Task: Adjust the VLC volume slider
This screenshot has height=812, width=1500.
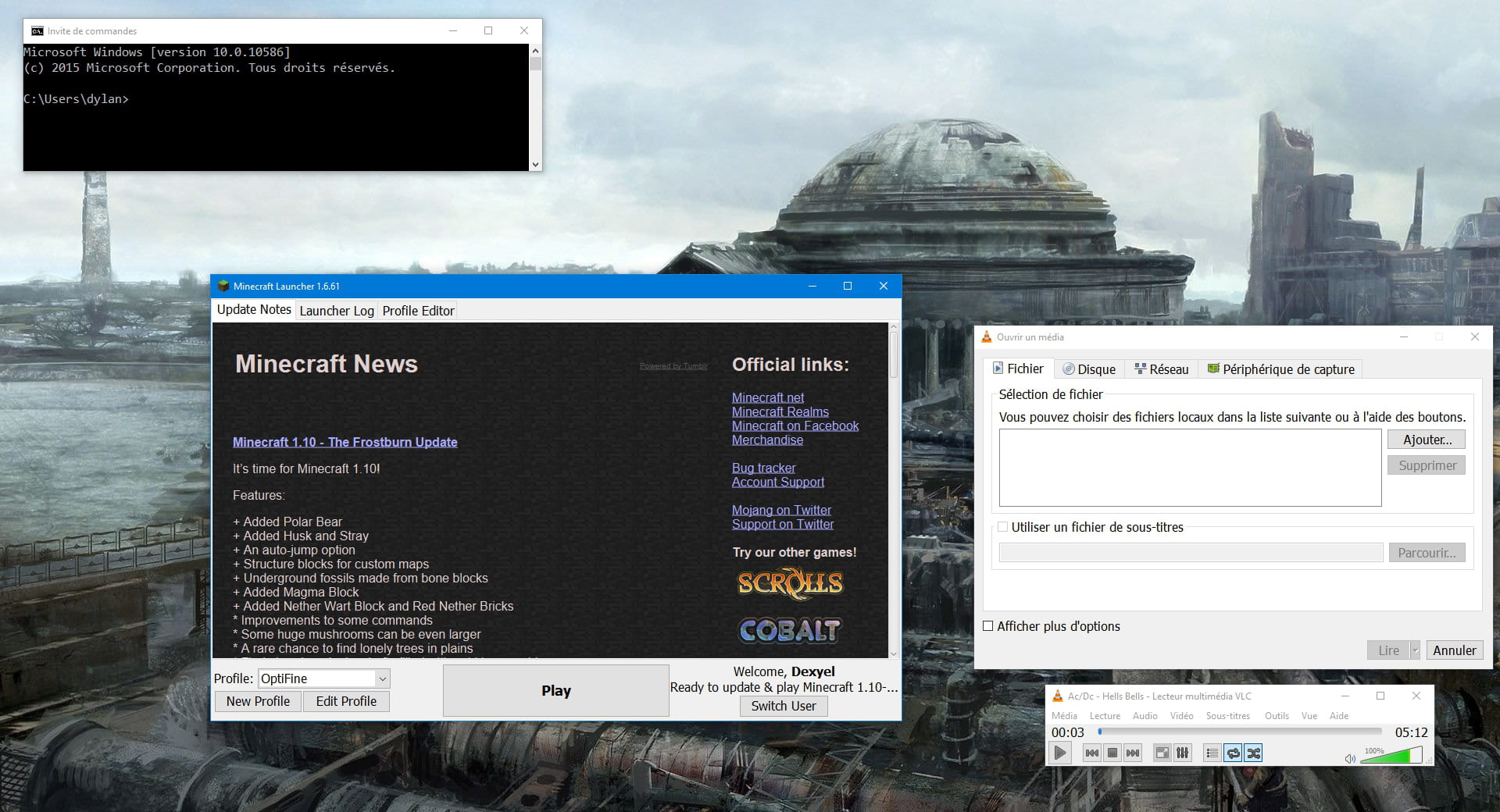Action: (1391, 755)
